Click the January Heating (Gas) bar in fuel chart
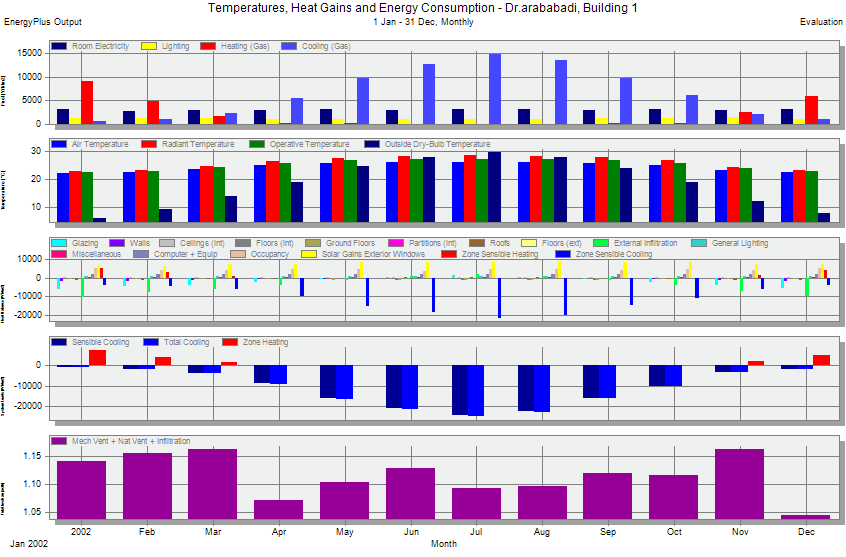 [87, 103]
